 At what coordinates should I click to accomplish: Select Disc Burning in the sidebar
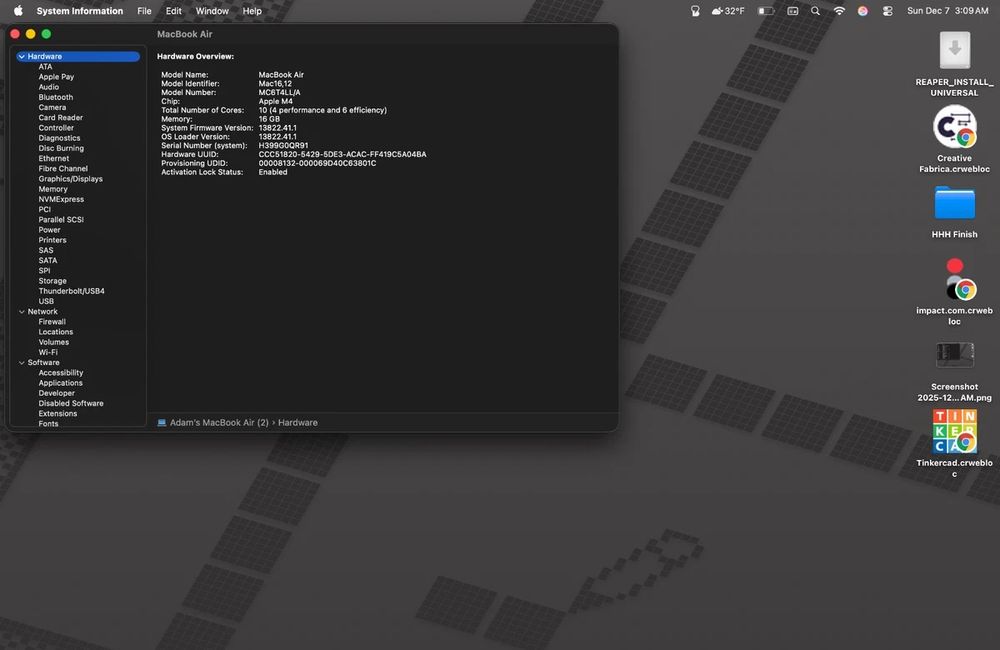tap(61, 148)
